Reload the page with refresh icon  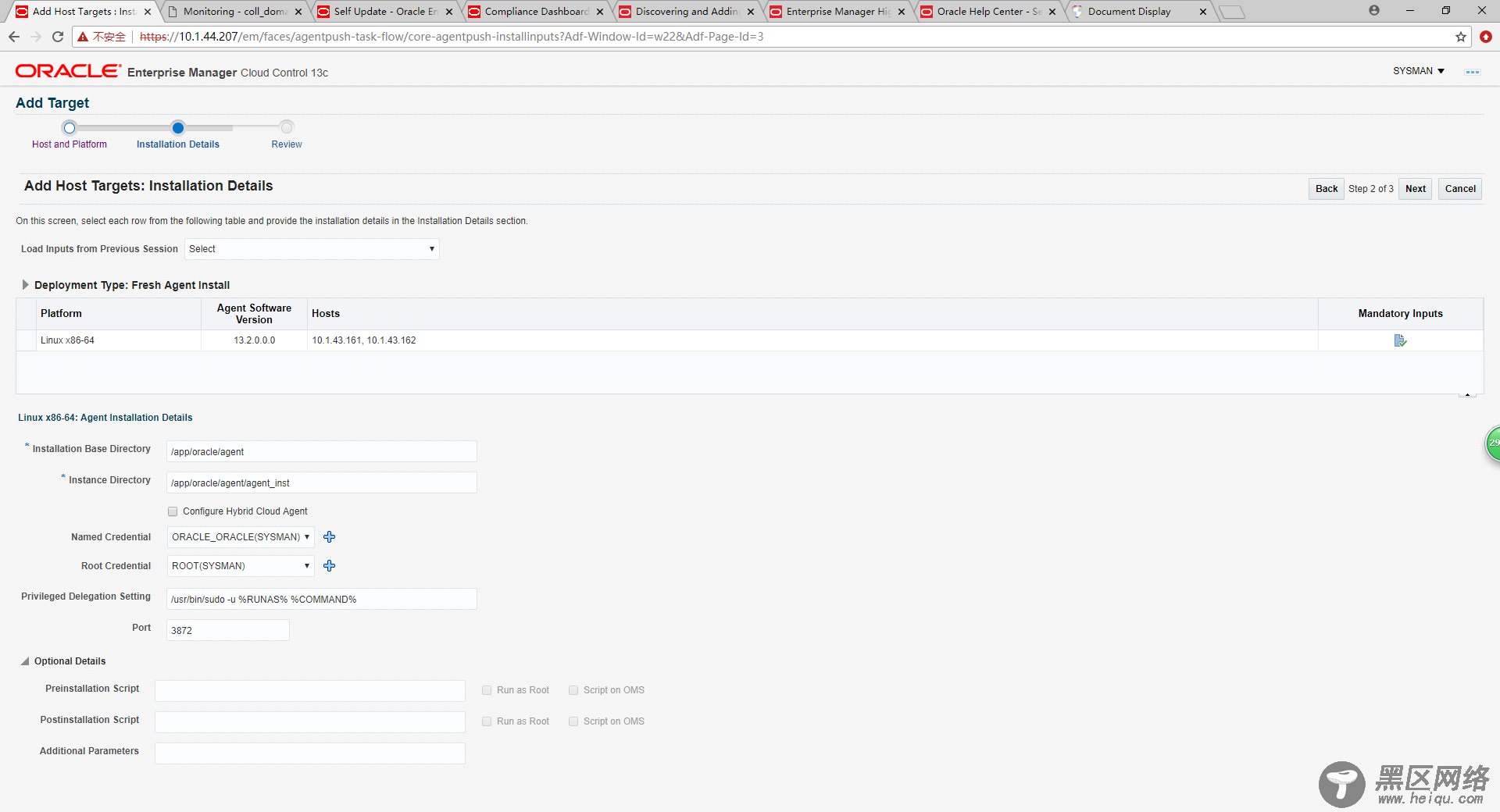(58, 37)
